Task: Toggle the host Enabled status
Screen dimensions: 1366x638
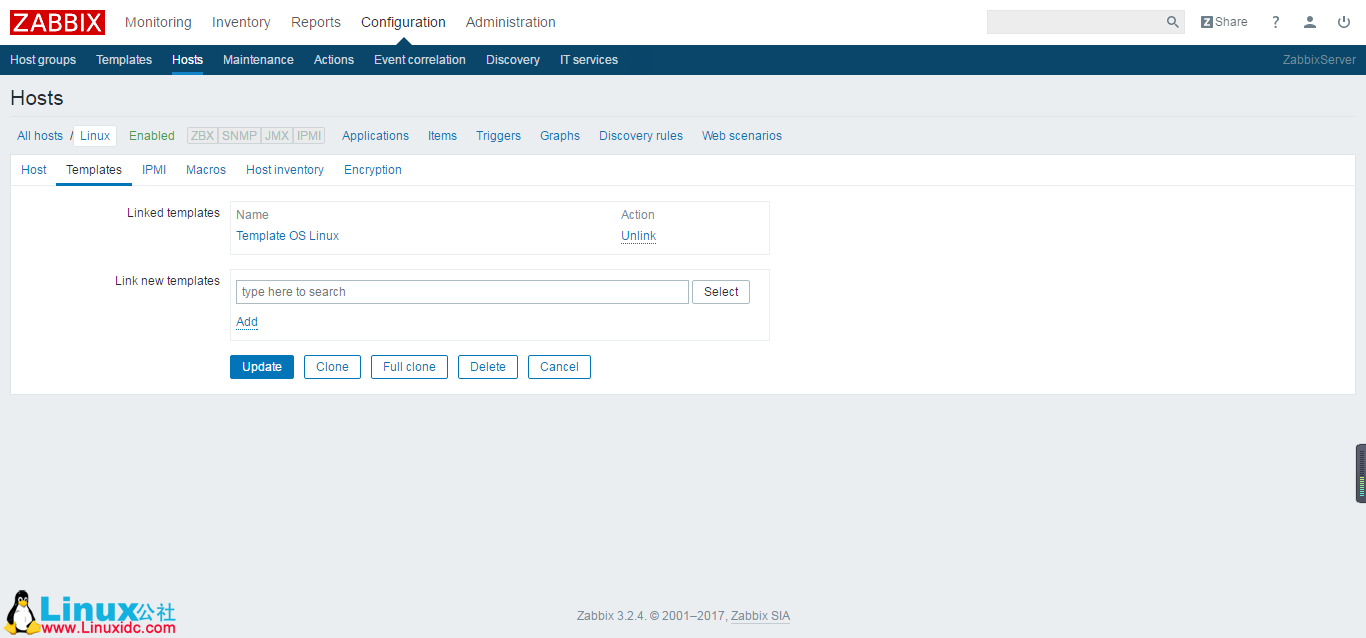Action: [151, 135]
